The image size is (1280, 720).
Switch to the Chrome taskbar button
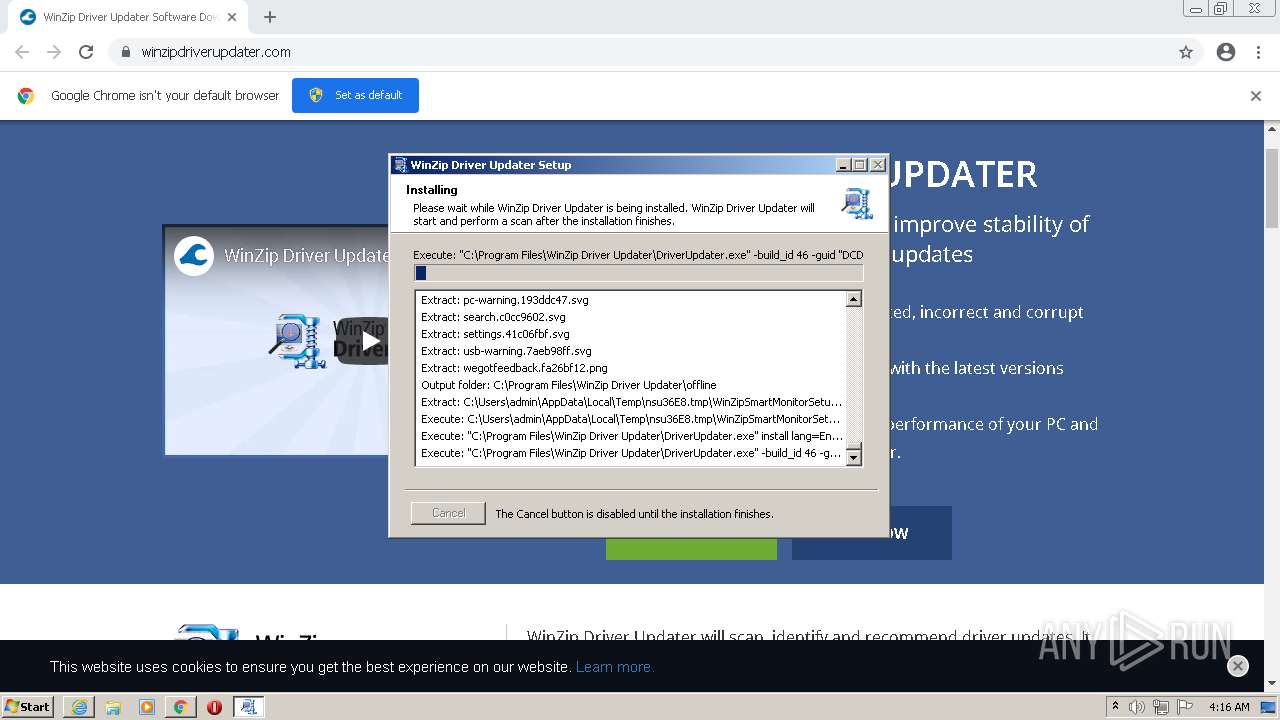(180, 707)
